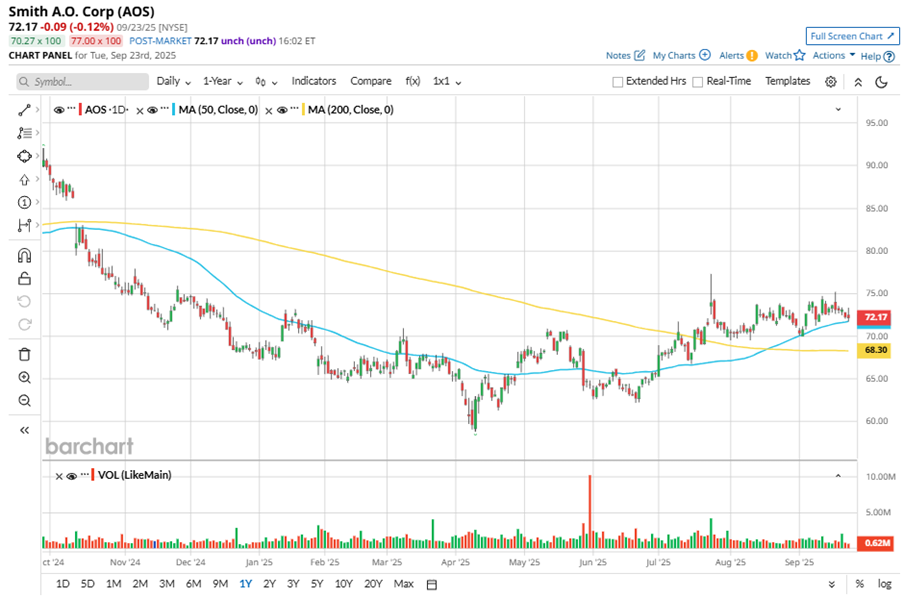Open Full Screen Chart

pyautogui.click(x=852, y=36)
